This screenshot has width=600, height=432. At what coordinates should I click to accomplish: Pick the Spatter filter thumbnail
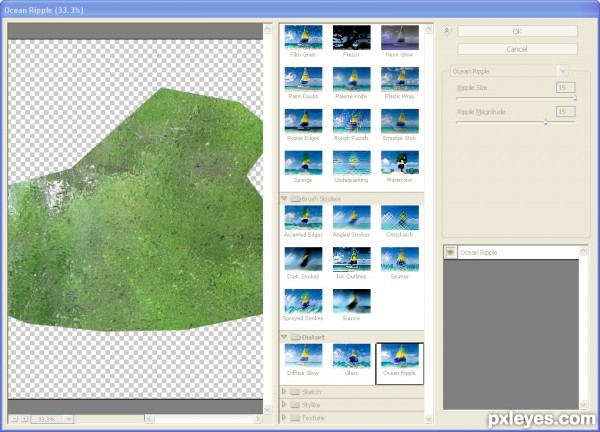click(399, 259)
